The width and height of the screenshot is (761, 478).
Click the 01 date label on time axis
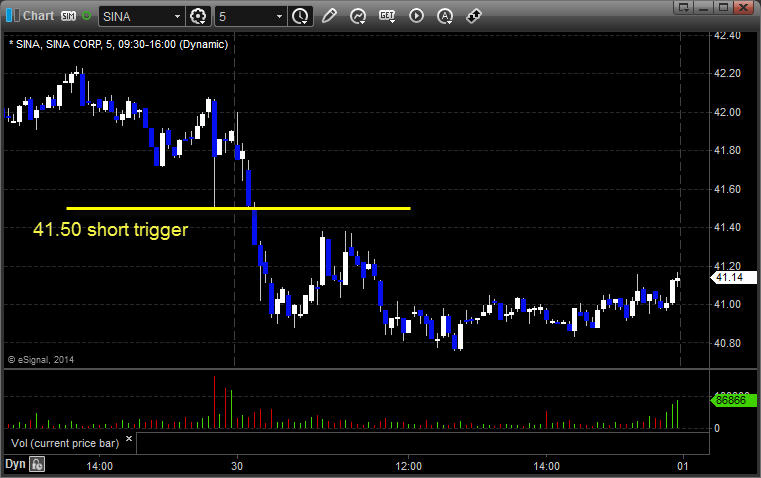683,466
